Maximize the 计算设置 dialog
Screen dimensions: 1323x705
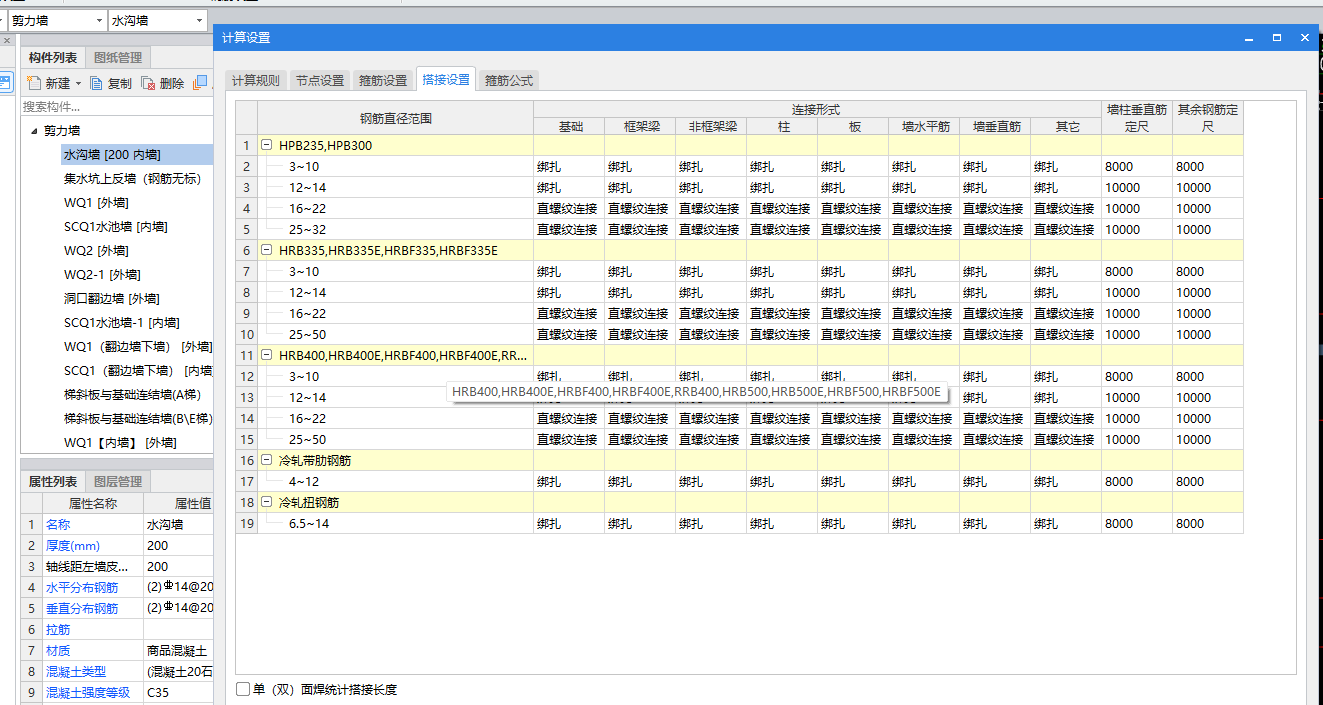[x=1277, y=37]
